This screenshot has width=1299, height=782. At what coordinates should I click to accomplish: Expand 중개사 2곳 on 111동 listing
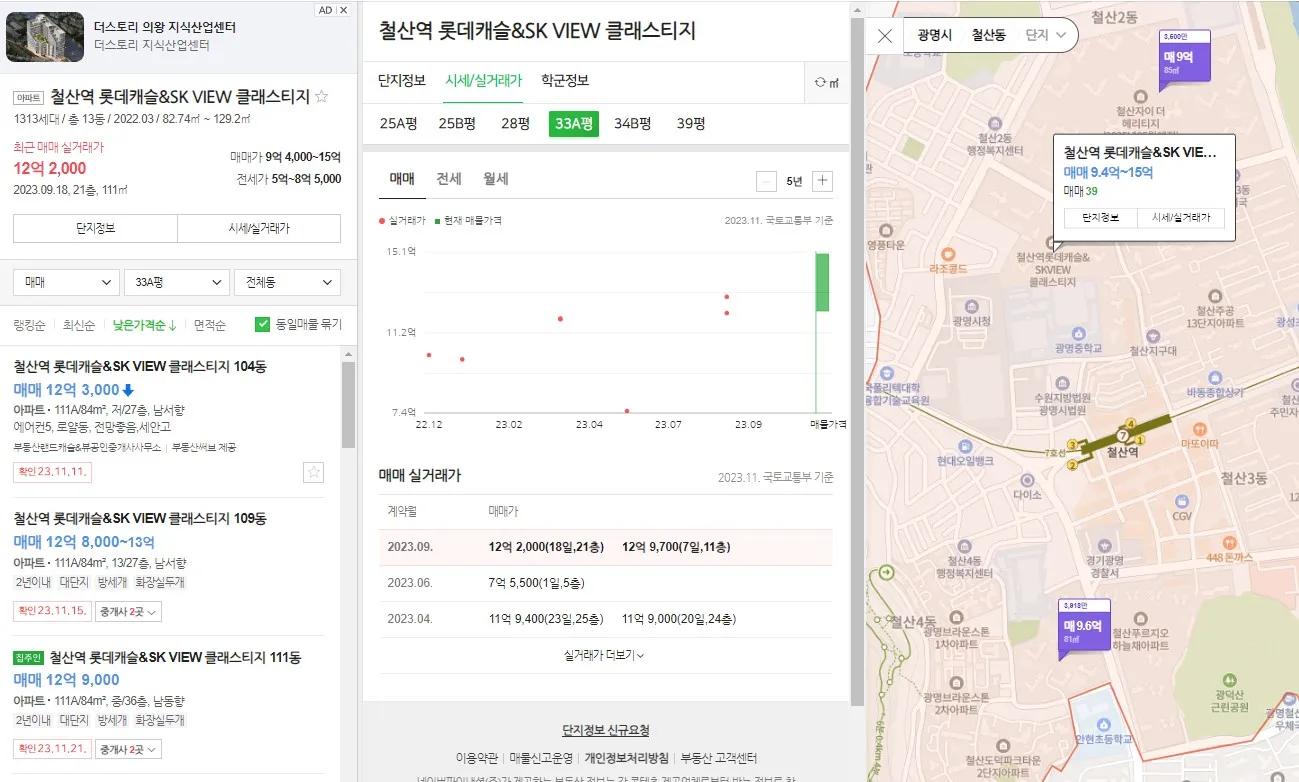point(128,749)
